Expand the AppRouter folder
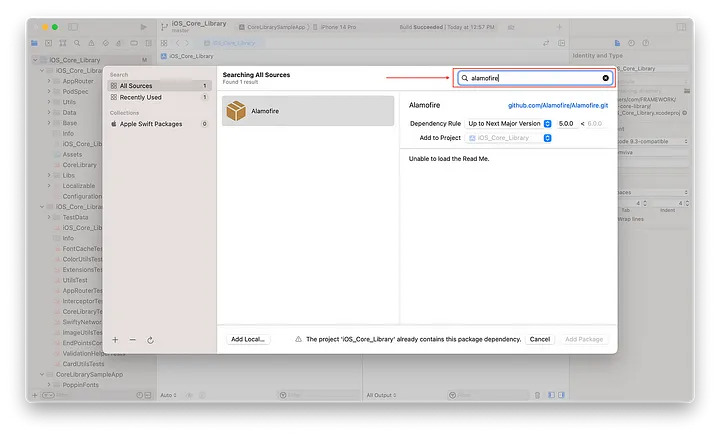The image size is (720, 437). [49, 80]
